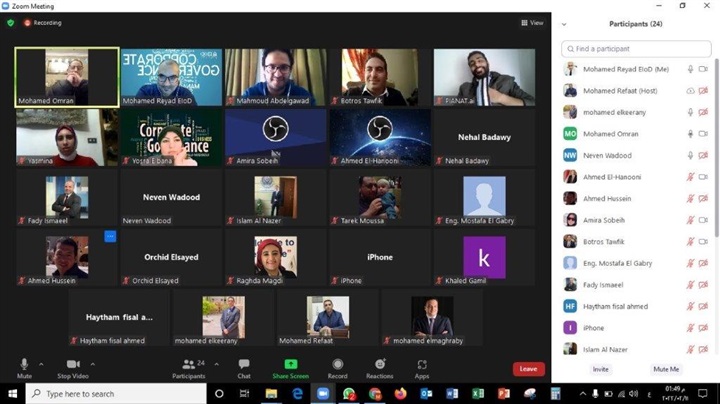Viewport: 720px width, 404px height.
Task: Start Share Screen
Action: pos(291,368)
